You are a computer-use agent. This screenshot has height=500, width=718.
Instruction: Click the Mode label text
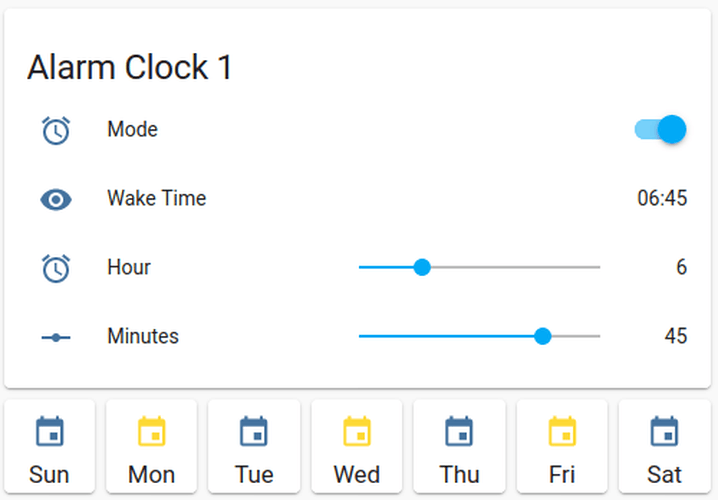tap(132, 129)
